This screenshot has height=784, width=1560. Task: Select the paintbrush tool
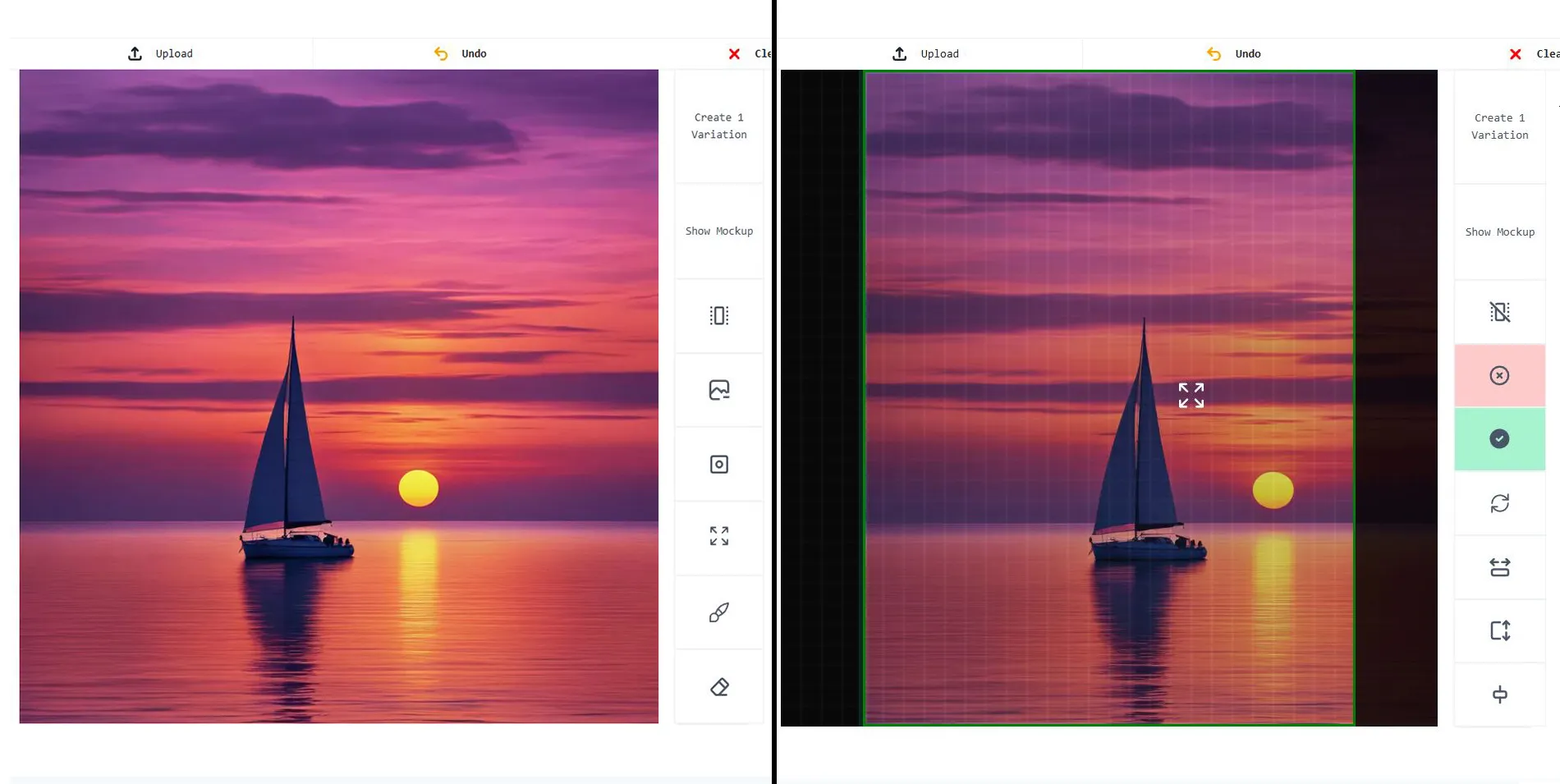tap(718, 612)
